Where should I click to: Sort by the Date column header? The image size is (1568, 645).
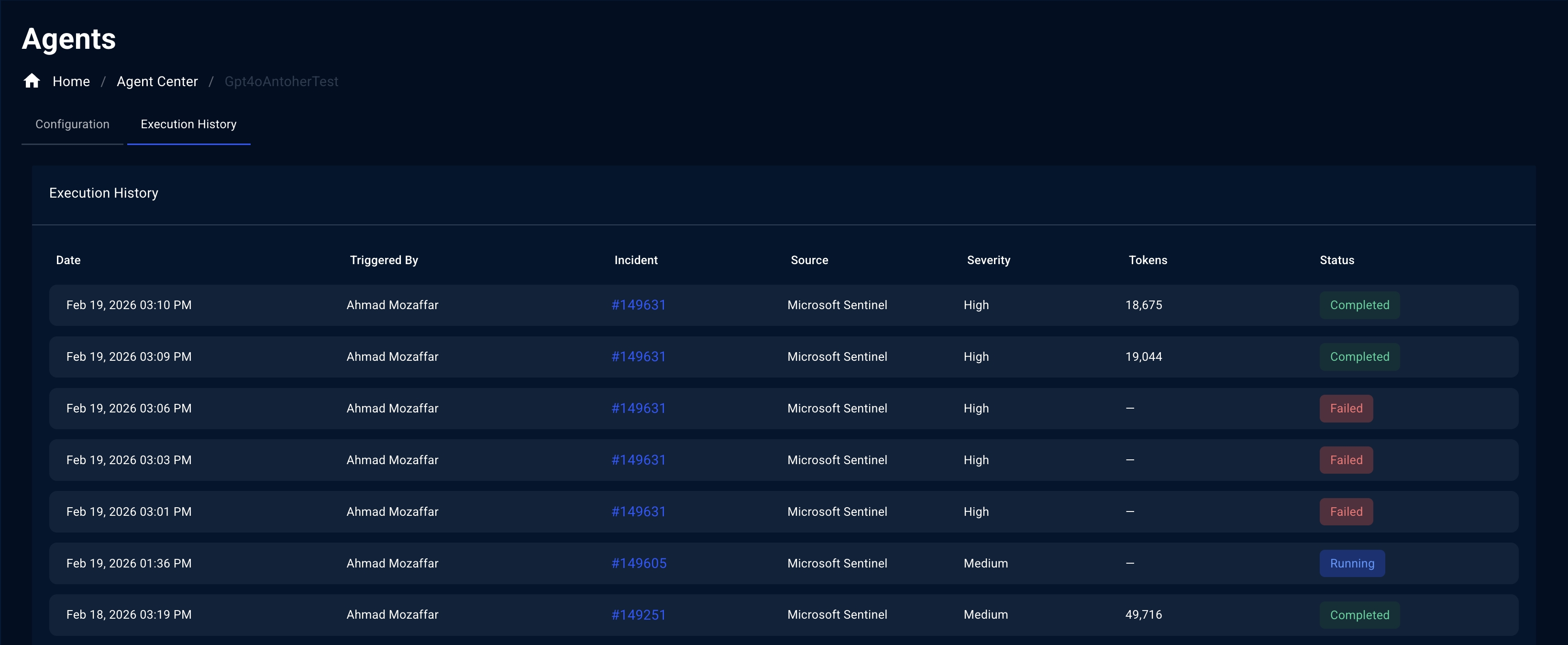pos(68,260)
